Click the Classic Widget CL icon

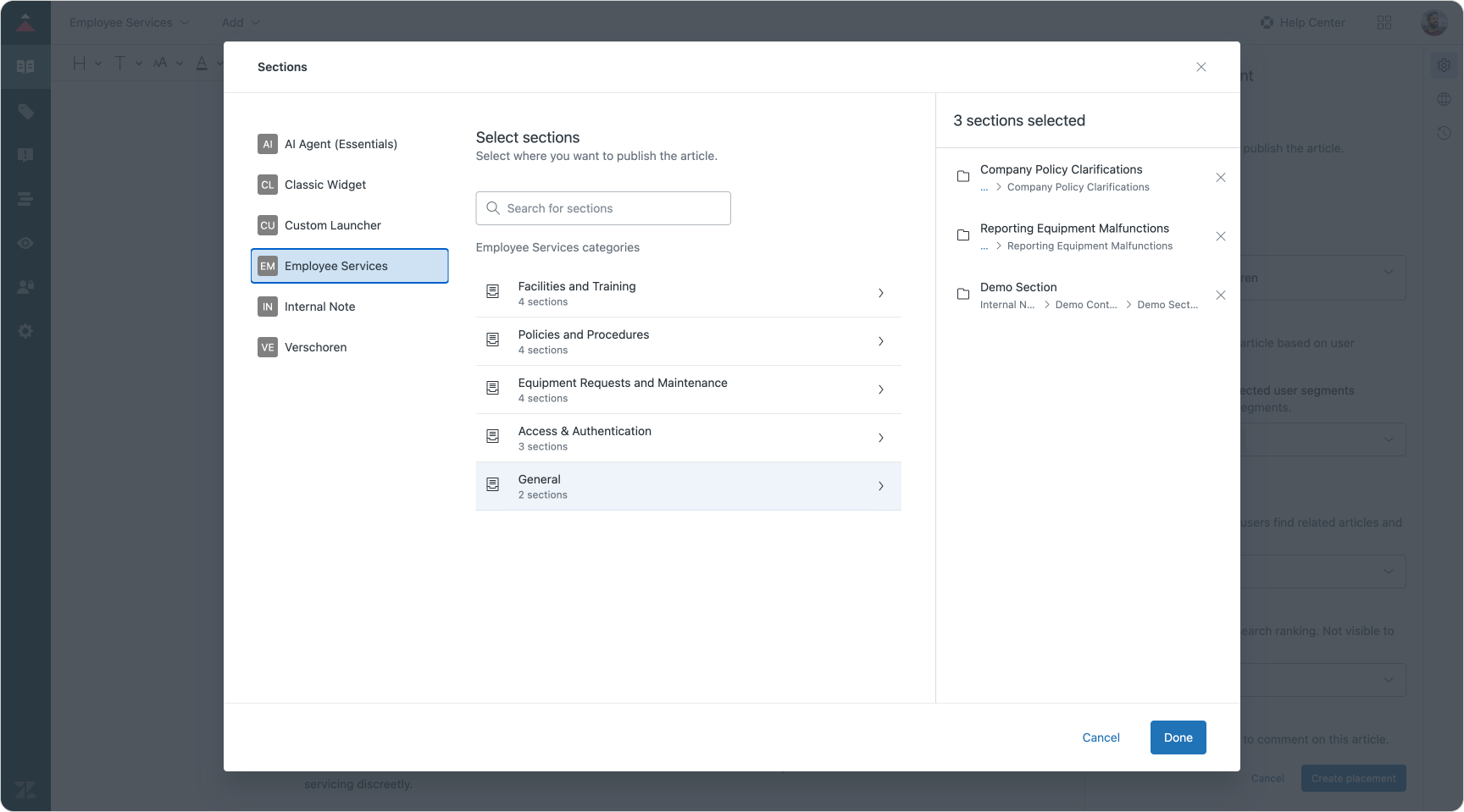pyautogui.click(x=268, y=185)
